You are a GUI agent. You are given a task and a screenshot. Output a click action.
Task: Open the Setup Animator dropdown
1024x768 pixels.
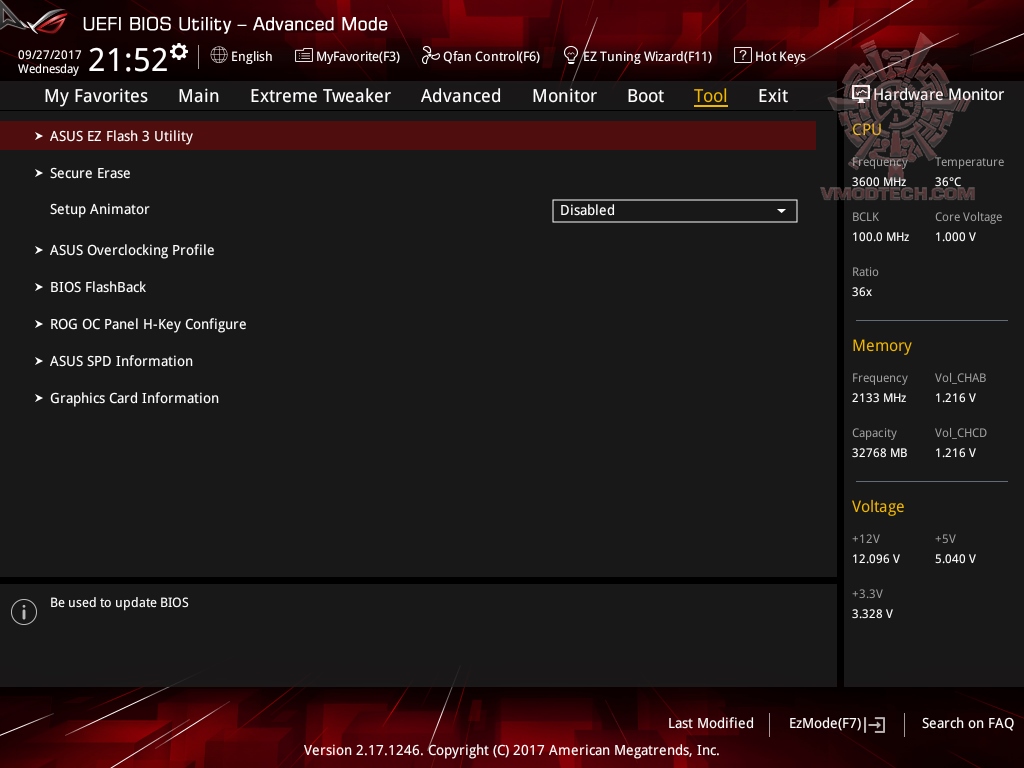pyautogui.click(x=674, y=210)
